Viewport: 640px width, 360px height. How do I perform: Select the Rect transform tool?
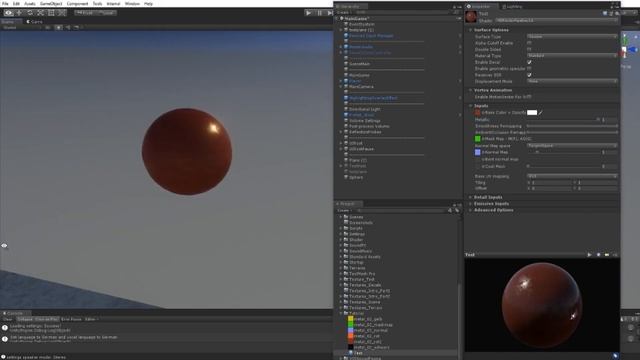[x=51, y=13]
